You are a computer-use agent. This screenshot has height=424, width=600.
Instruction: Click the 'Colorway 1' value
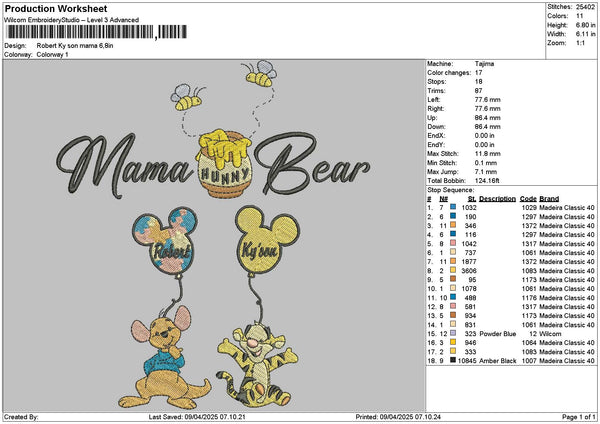[x=52, y=55]
